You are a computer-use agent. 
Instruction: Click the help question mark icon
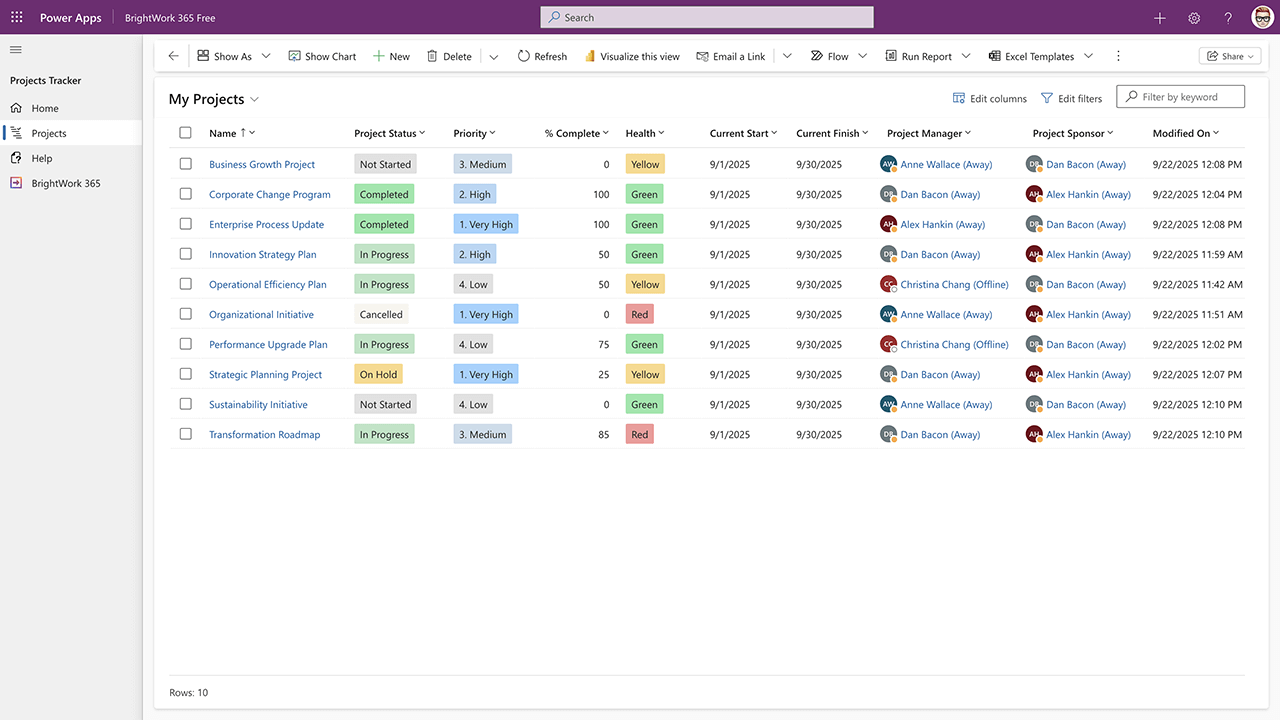point(1228,18)
